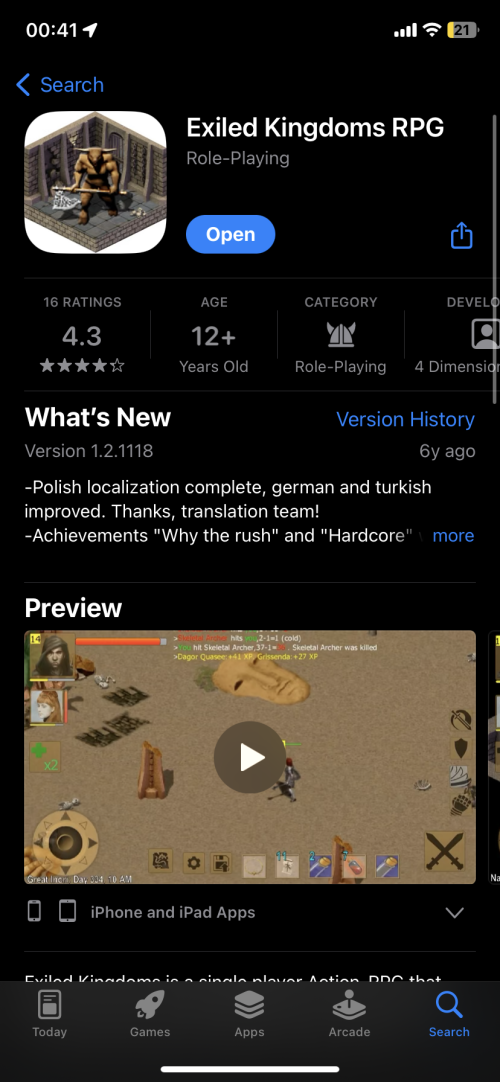This screenshot has width=500, height=1082.
Task: Tap the Open button
Action: [230, 235]
